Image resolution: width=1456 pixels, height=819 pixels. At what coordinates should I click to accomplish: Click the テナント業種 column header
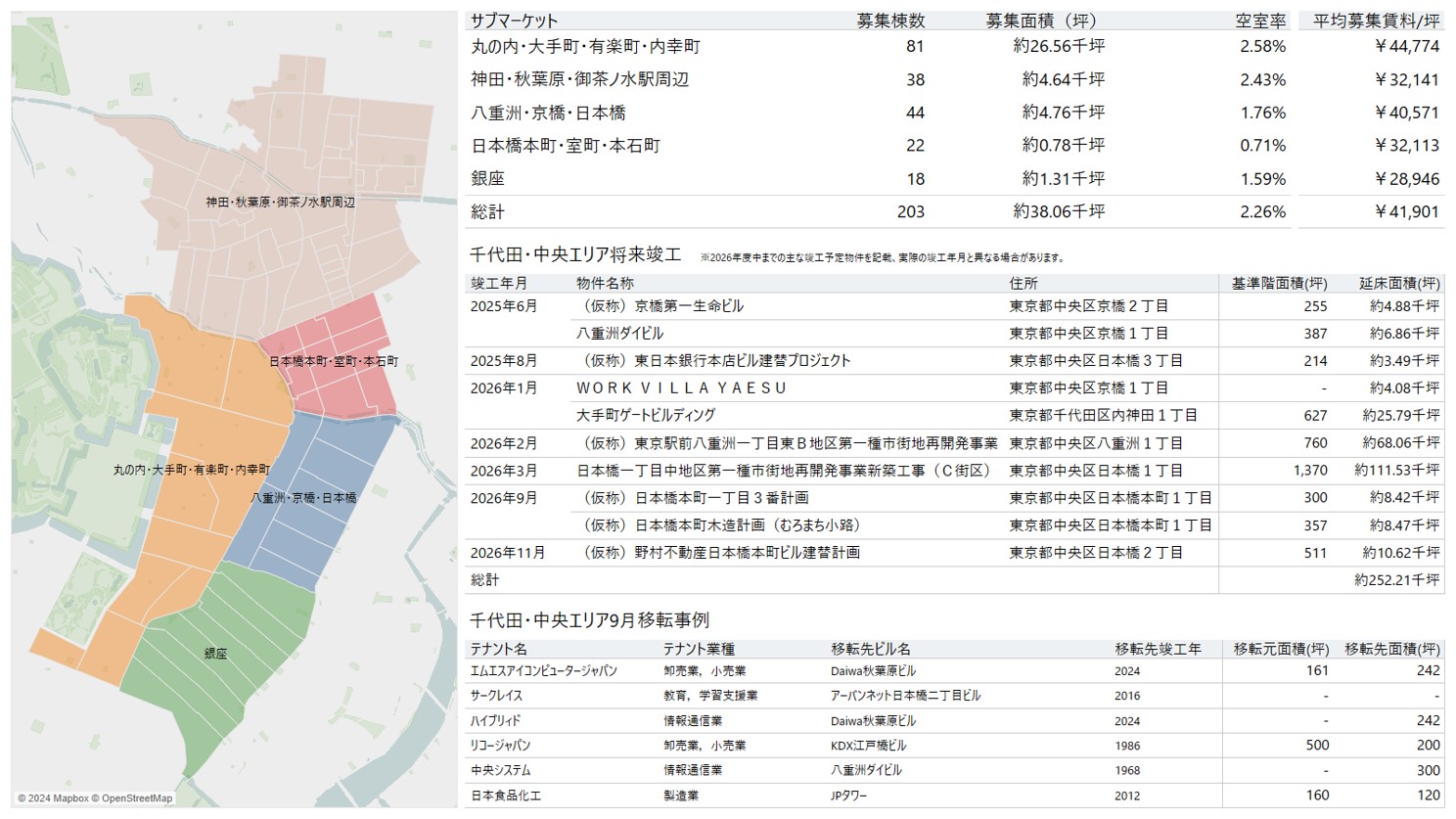tap(699, 649)
